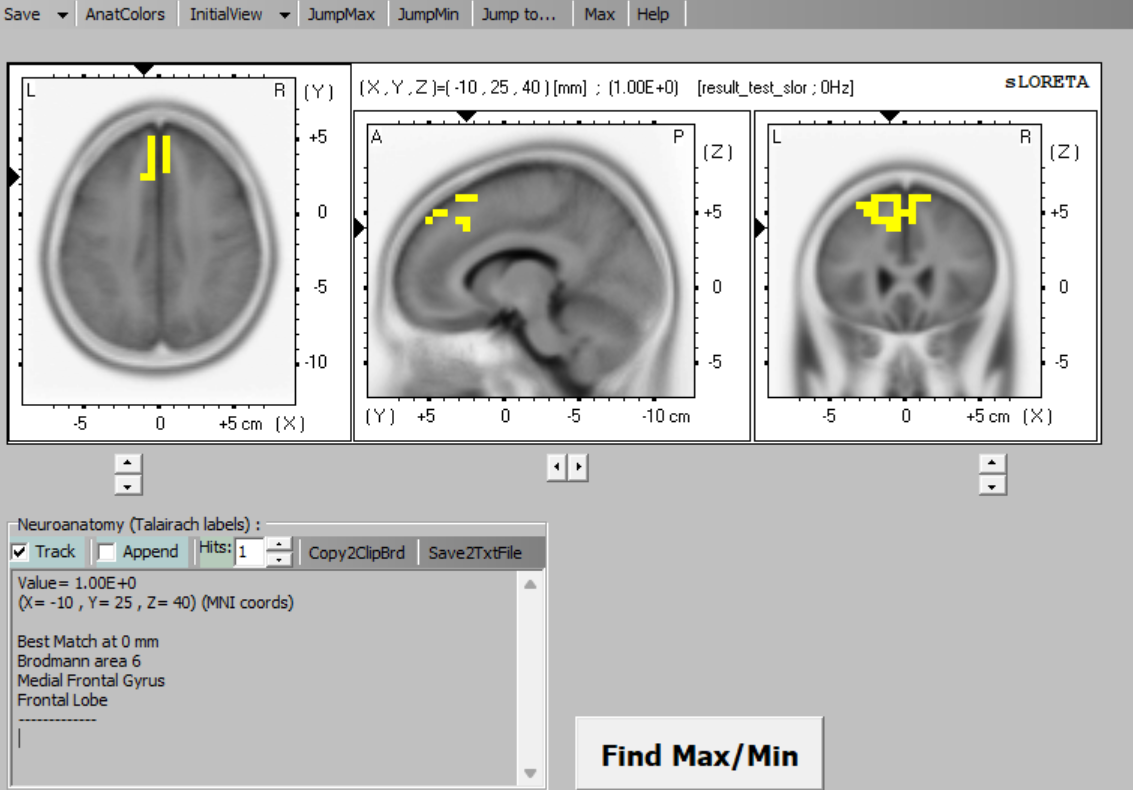Image resolution: width=1133 pixels, height=790 pixels.
Task: Open the Save dropdown arrow
Action: point(62,15)
